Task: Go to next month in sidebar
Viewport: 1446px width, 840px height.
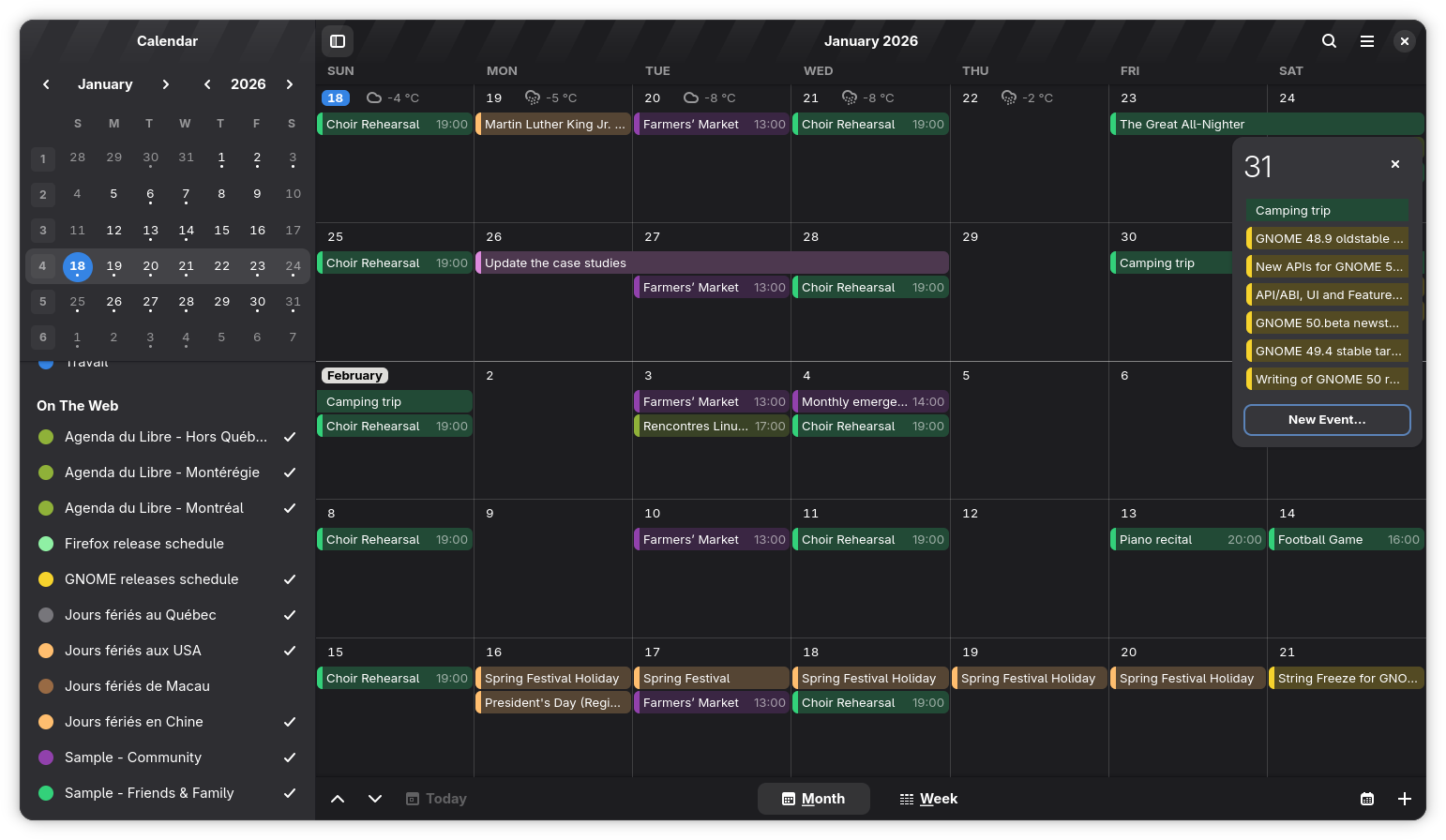Action: pyautogui.click(x=166, y=84)
